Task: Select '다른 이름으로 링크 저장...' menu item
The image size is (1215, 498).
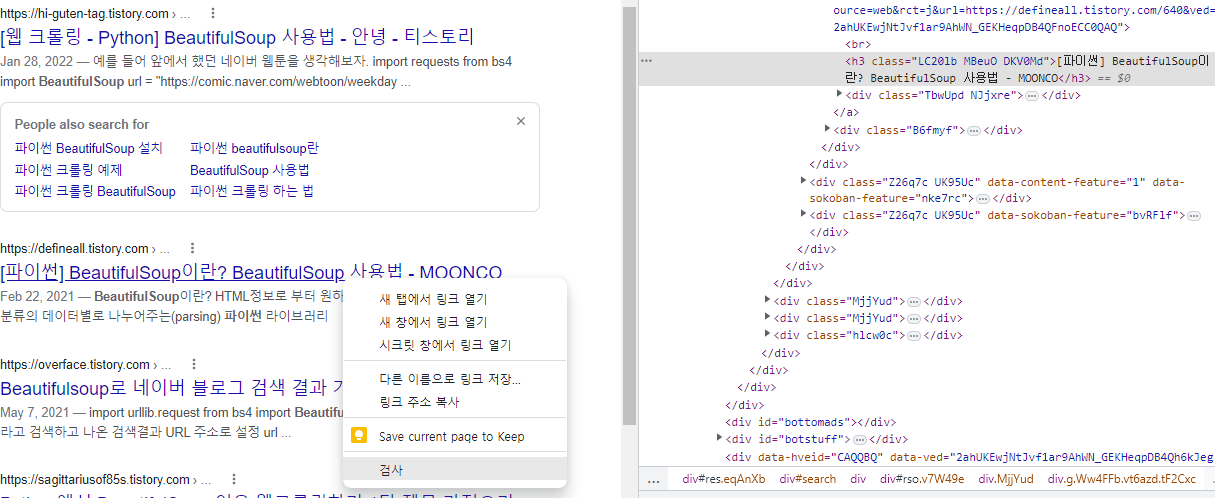Action: pos(454,379)
